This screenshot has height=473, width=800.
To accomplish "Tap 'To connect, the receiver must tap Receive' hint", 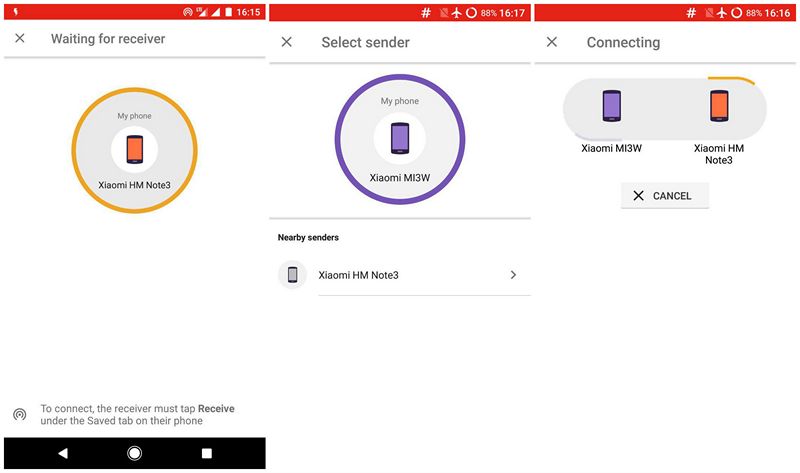I will [137, 414].
